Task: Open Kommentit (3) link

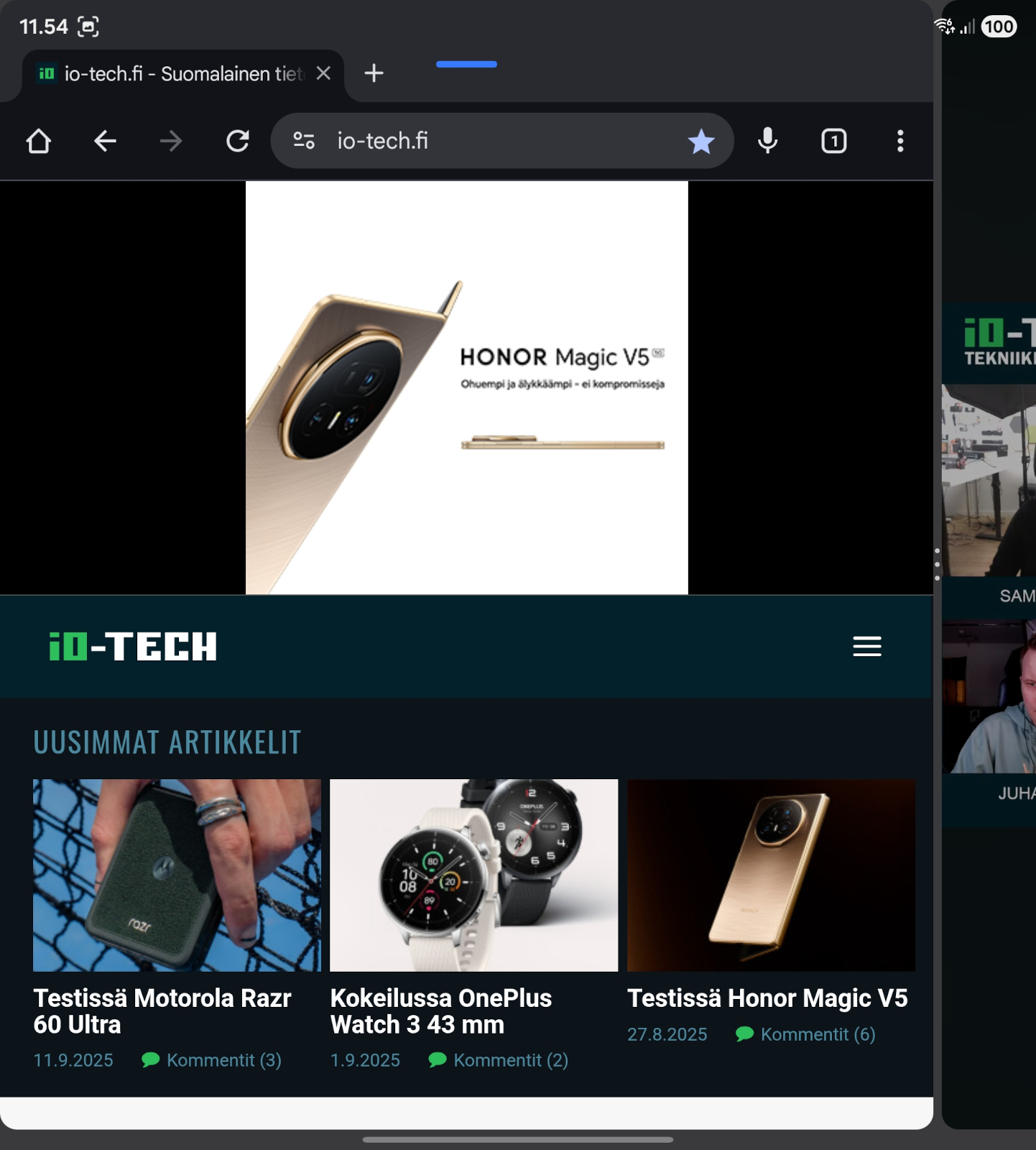Action: 223,1060
